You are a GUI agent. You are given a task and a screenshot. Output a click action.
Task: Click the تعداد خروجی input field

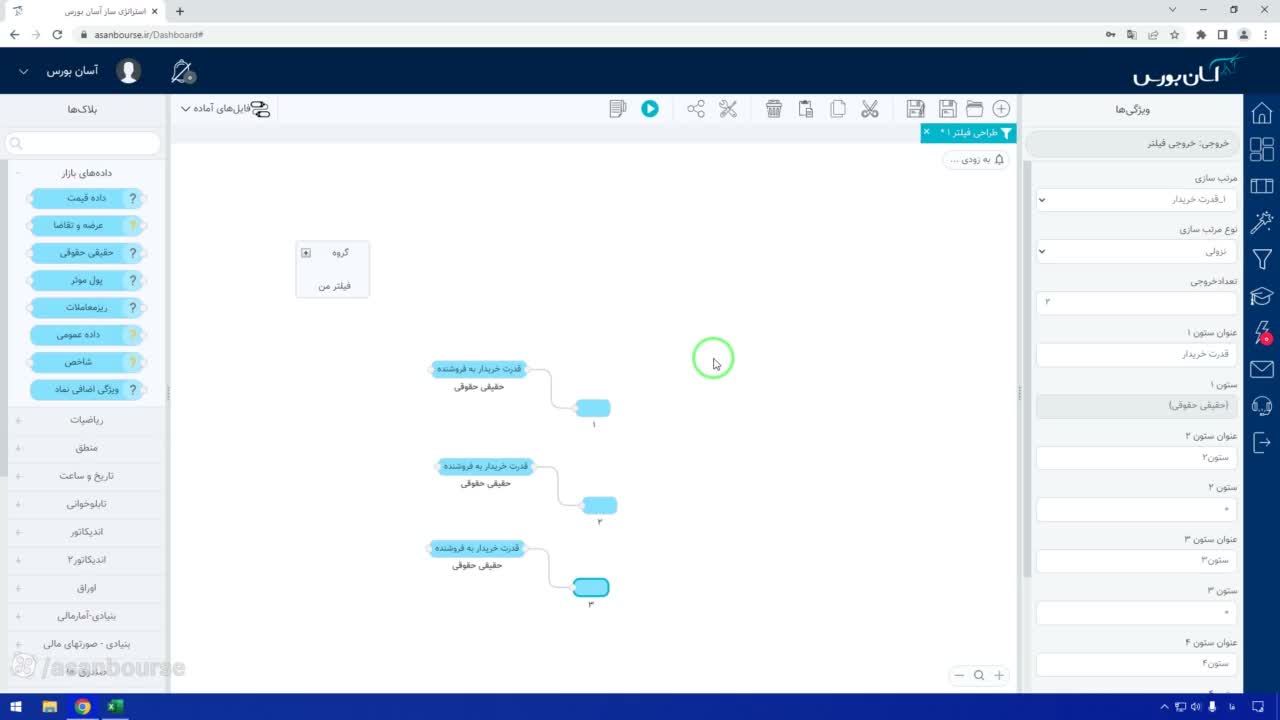(x=1137, y=302)
